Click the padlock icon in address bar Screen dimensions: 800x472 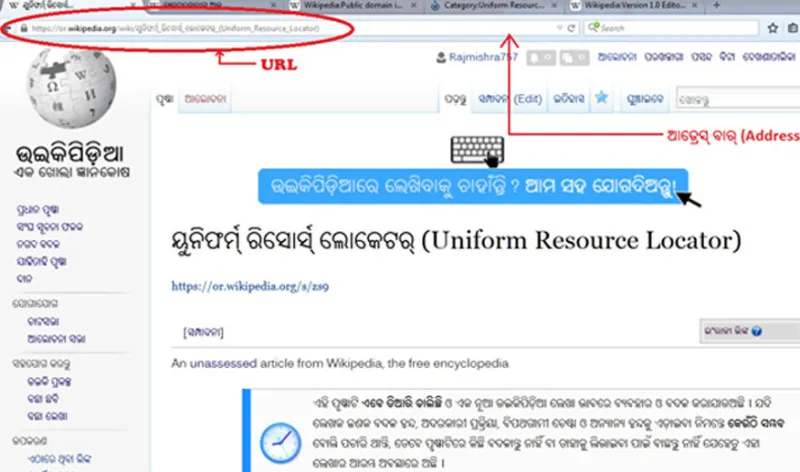click(x=24, y=29)
